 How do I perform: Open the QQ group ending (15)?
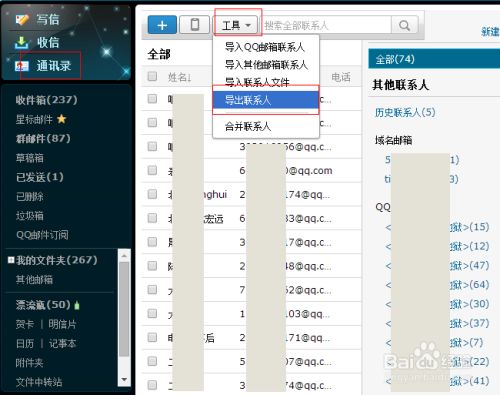pos(470,227)
